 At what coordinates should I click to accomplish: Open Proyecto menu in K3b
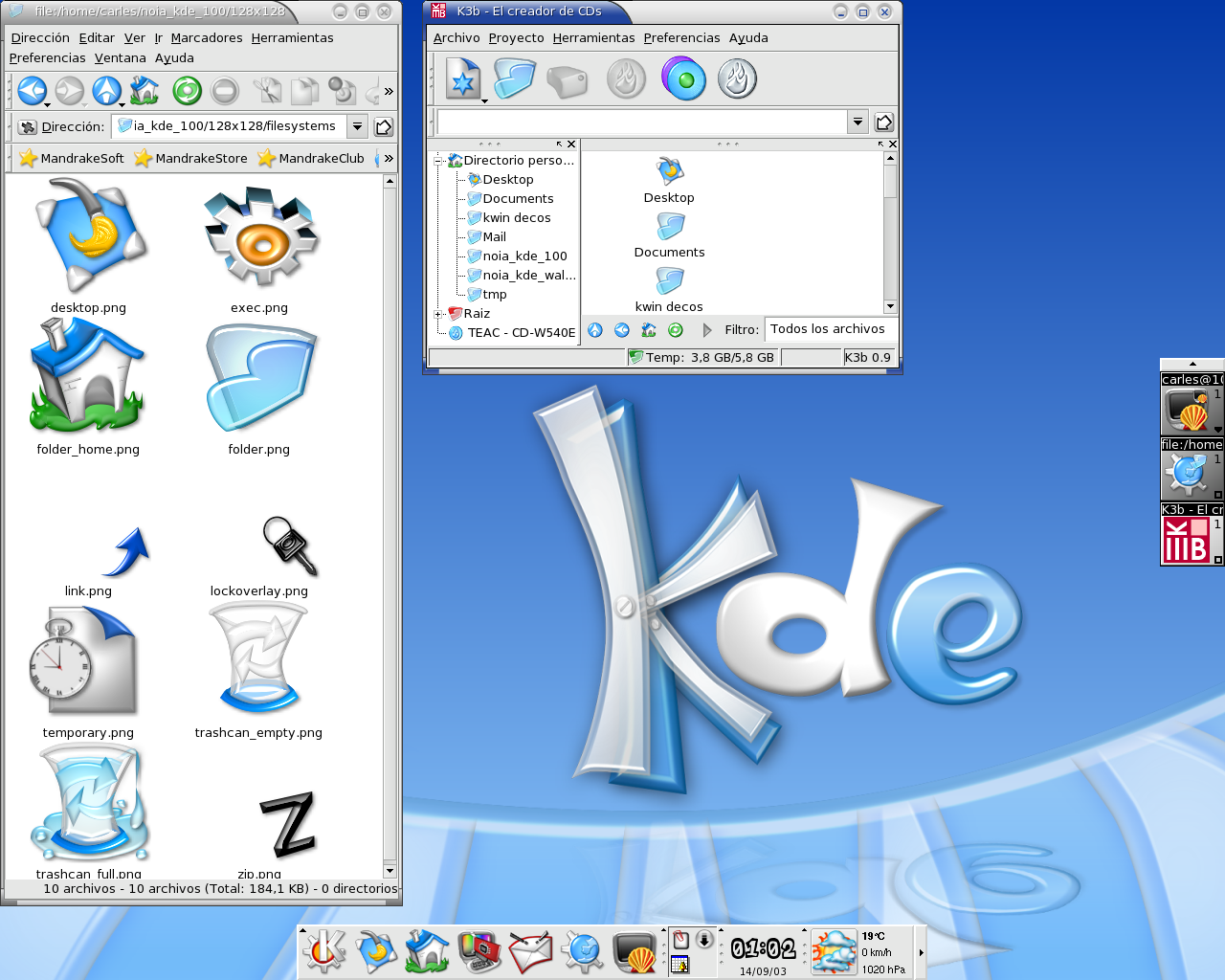coord(516,37)
